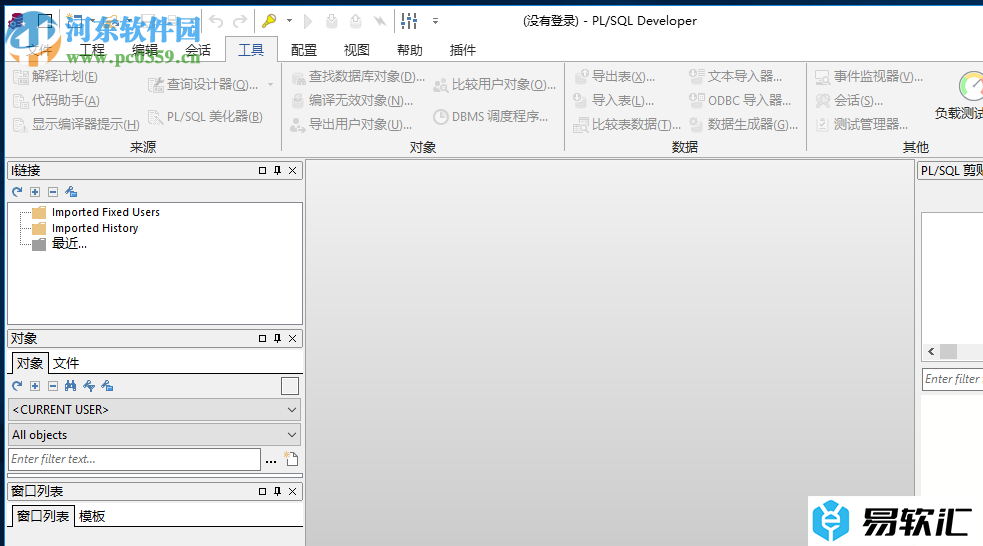The image size is (983, 546).
Task: Click refresh icon in the 对象 panel toolbar
Action: coord(17,386)
